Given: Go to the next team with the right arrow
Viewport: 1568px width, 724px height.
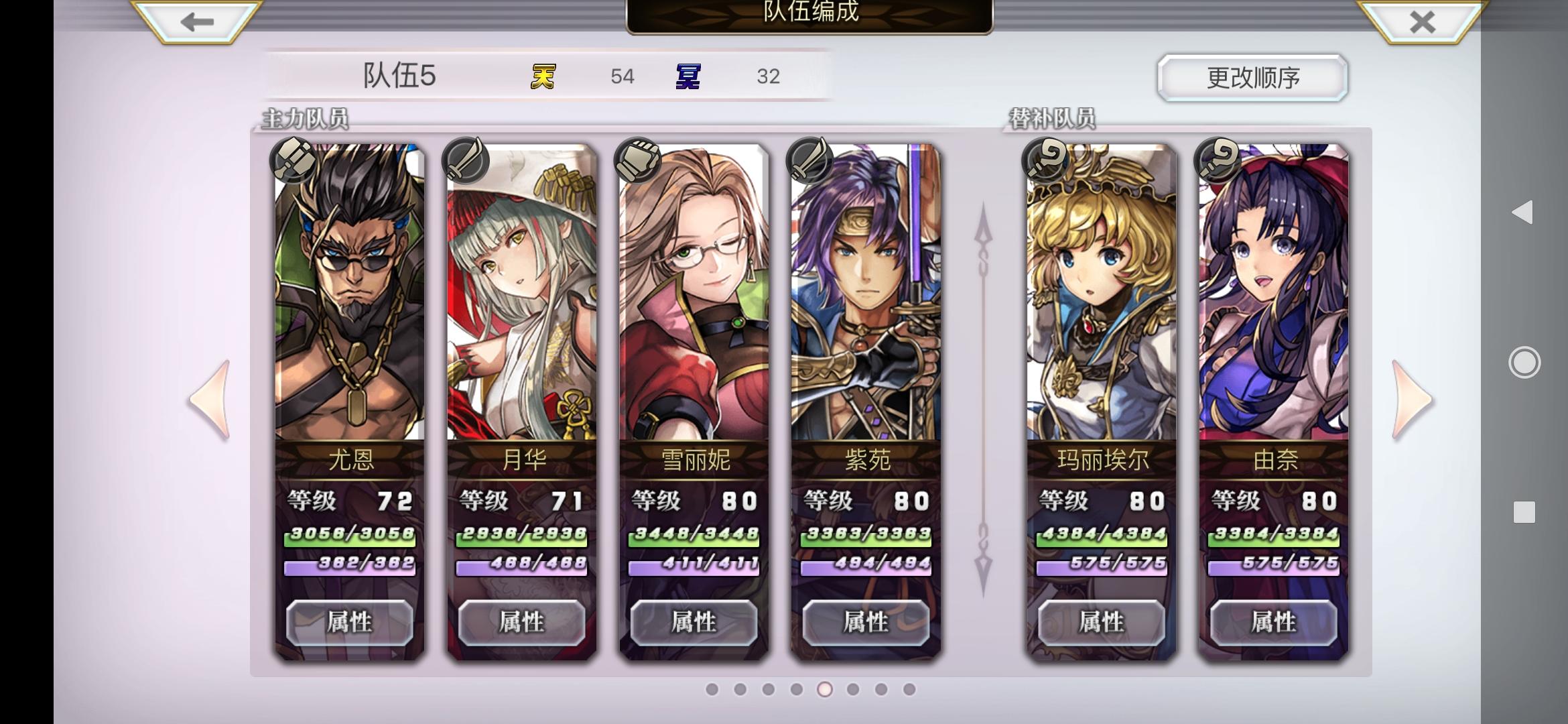Looking at the screenshot, I should tap(1413, 400).
